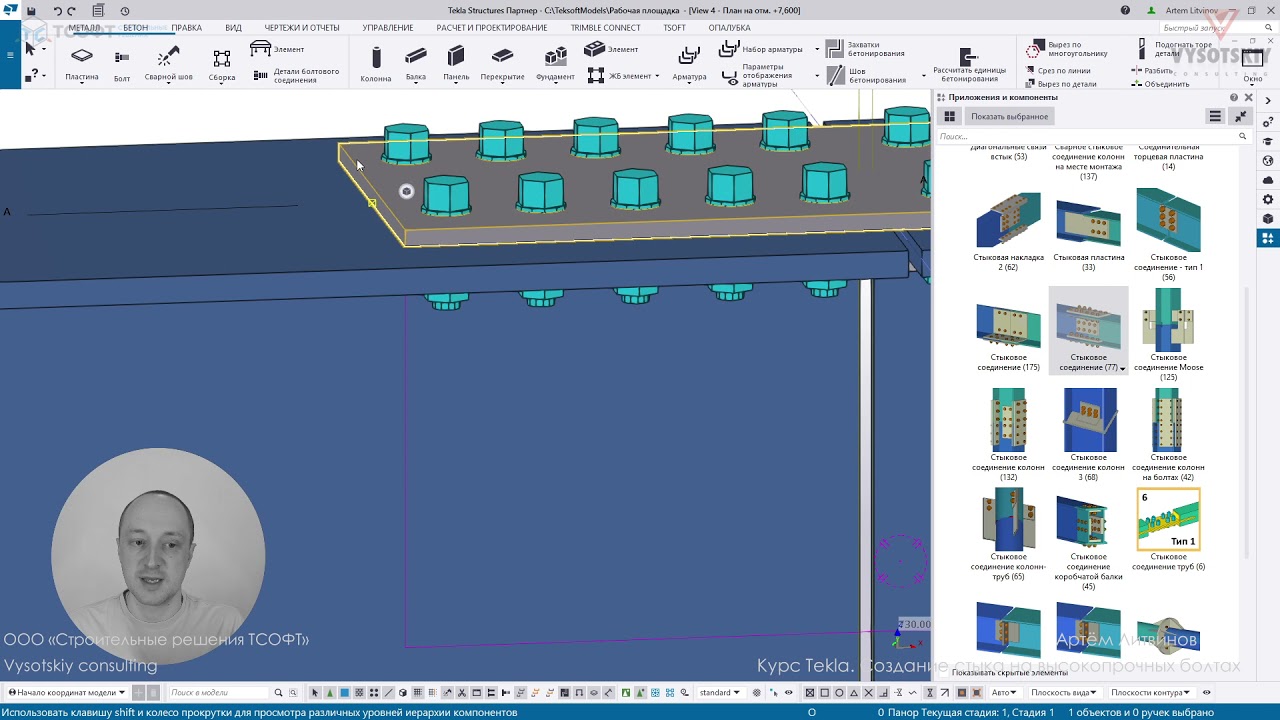Select Стыковое соединение труб (6) component
The image size is (1280, 720).
click(x=1168, y=530)
